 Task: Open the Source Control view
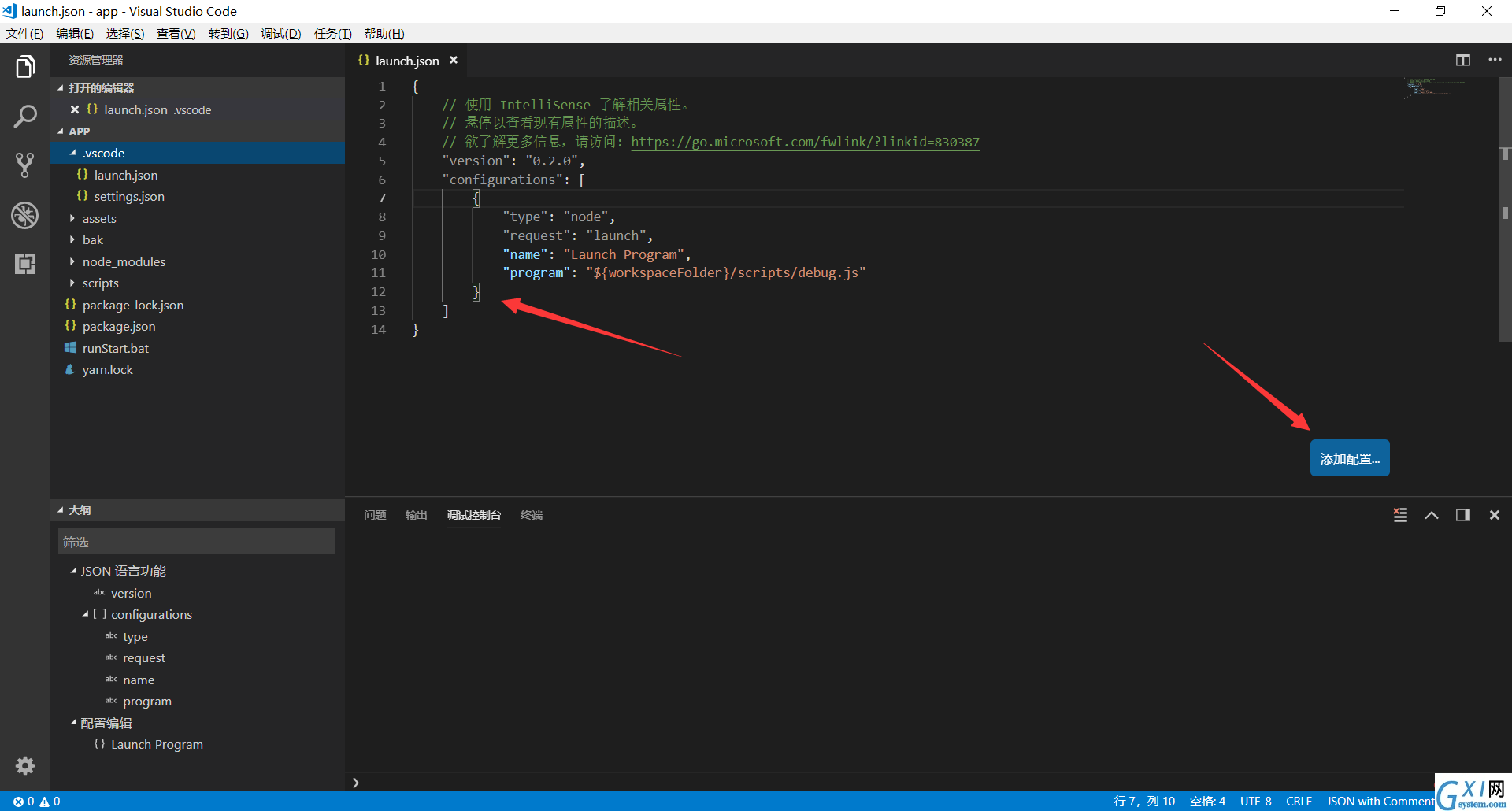click(25, 165)
